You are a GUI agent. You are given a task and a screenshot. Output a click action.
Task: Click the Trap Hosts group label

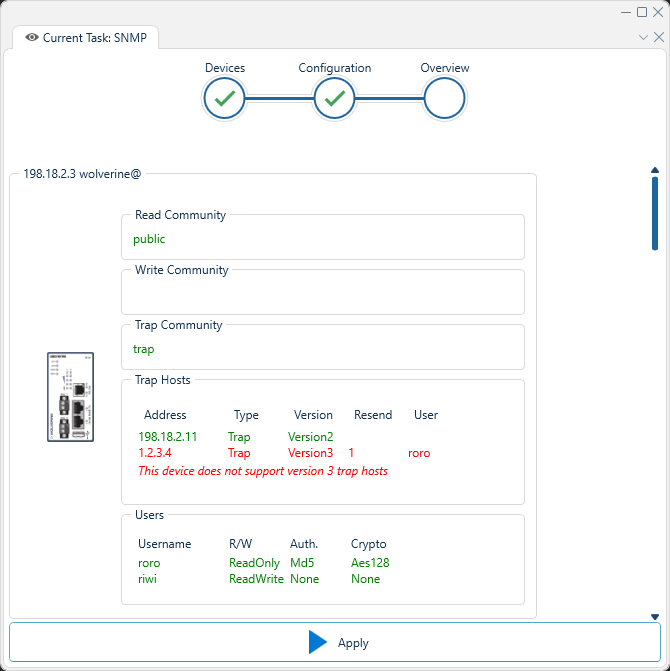click(163, 380)
